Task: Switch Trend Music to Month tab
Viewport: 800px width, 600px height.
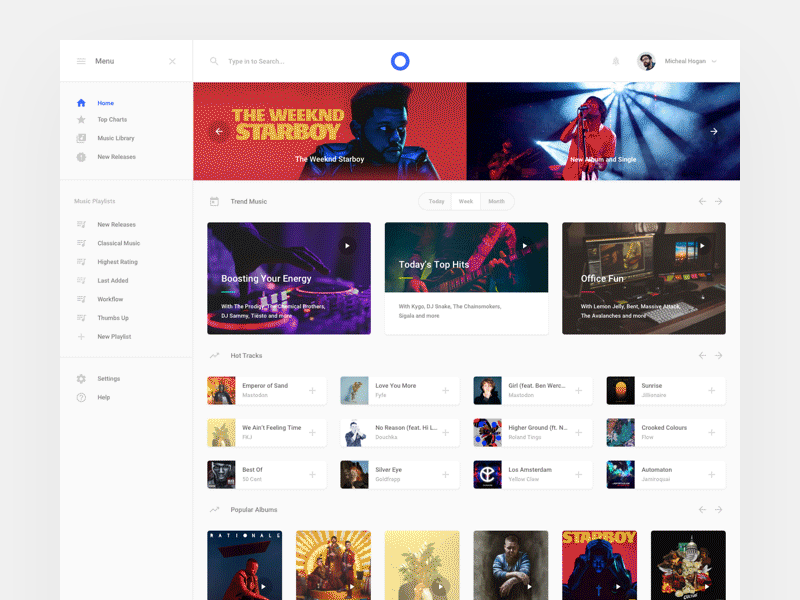Action: 496,202
